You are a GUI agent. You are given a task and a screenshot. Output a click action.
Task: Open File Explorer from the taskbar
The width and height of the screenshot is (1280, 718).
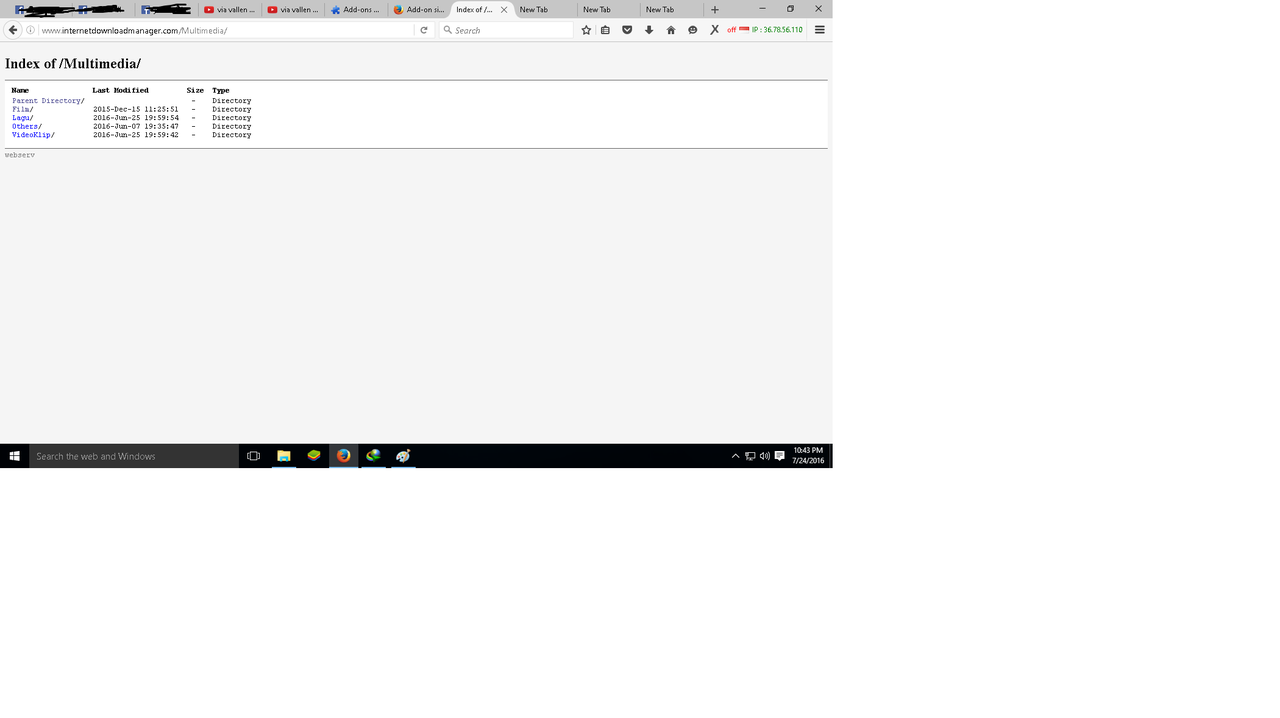click(284, 456)
